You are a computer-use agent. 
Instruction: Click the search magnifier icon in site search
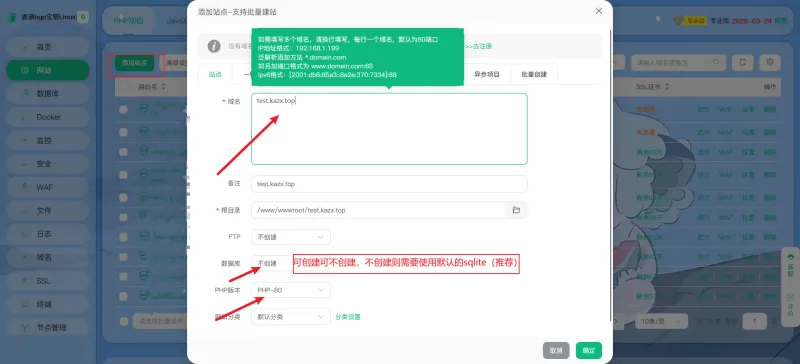pyautogui.click(x=716, y=62)
